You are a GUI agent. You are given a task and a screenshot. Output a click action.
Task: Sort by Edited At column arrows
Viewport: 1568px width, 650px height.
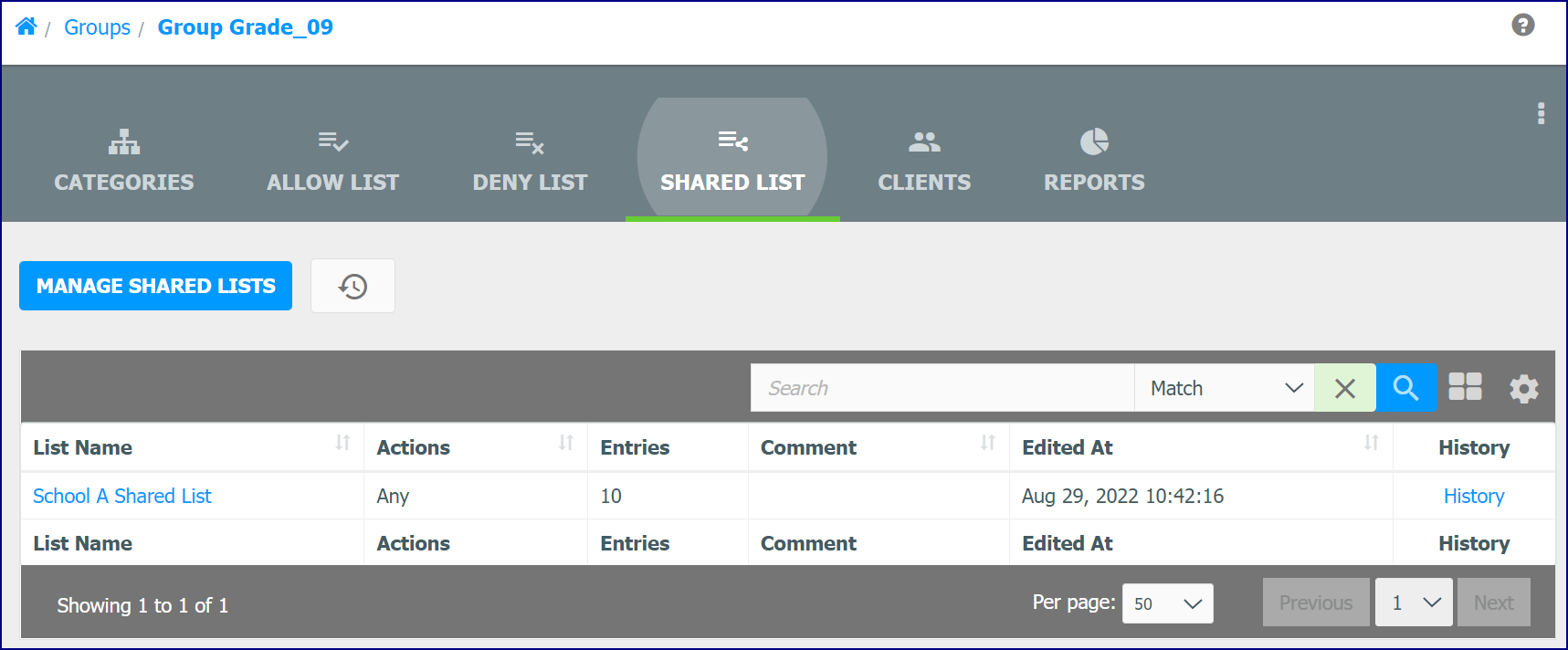coord(1371,443)
